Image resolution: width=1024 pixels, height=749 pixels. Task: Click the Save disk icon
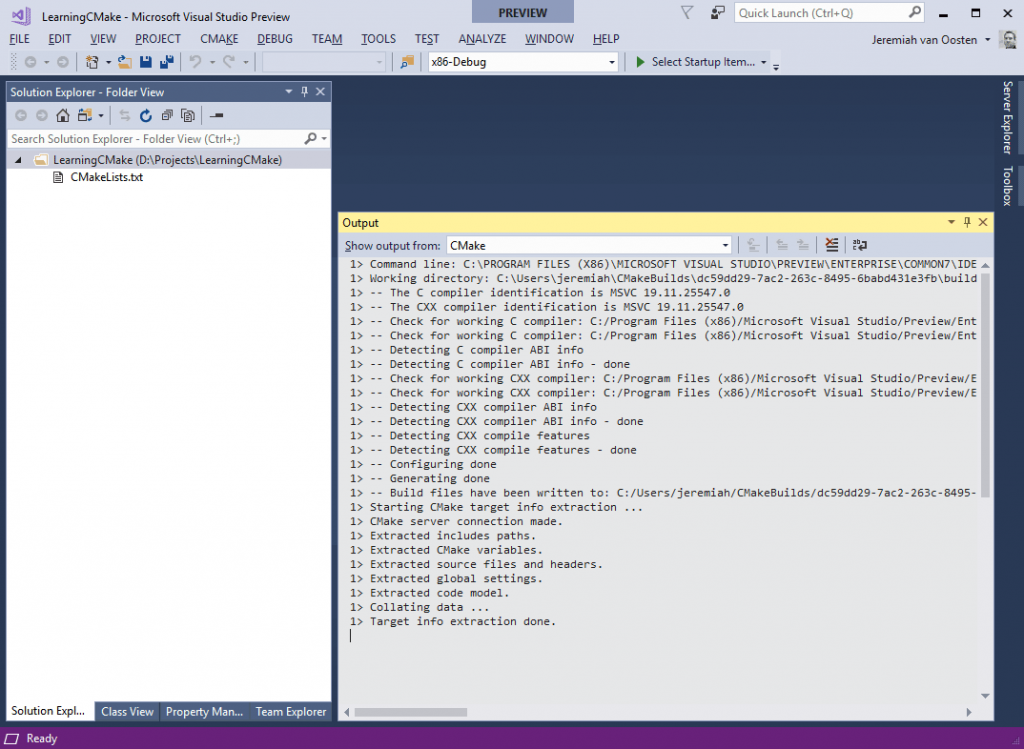pyautogui.click(x=146, y=62)
